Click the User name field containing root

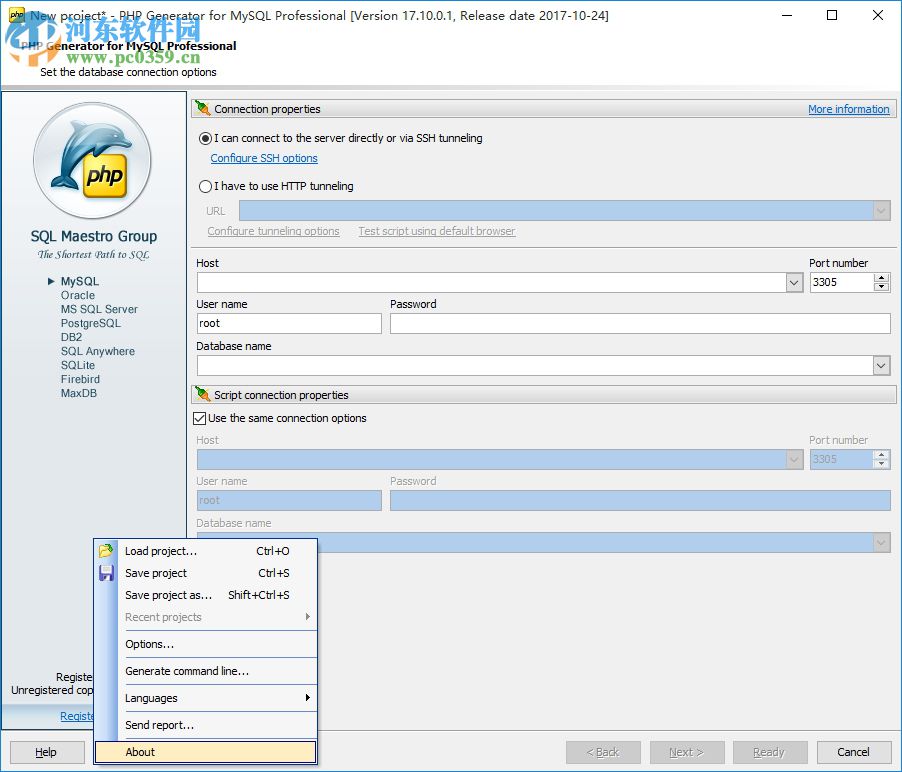click(x=288, y=323)
